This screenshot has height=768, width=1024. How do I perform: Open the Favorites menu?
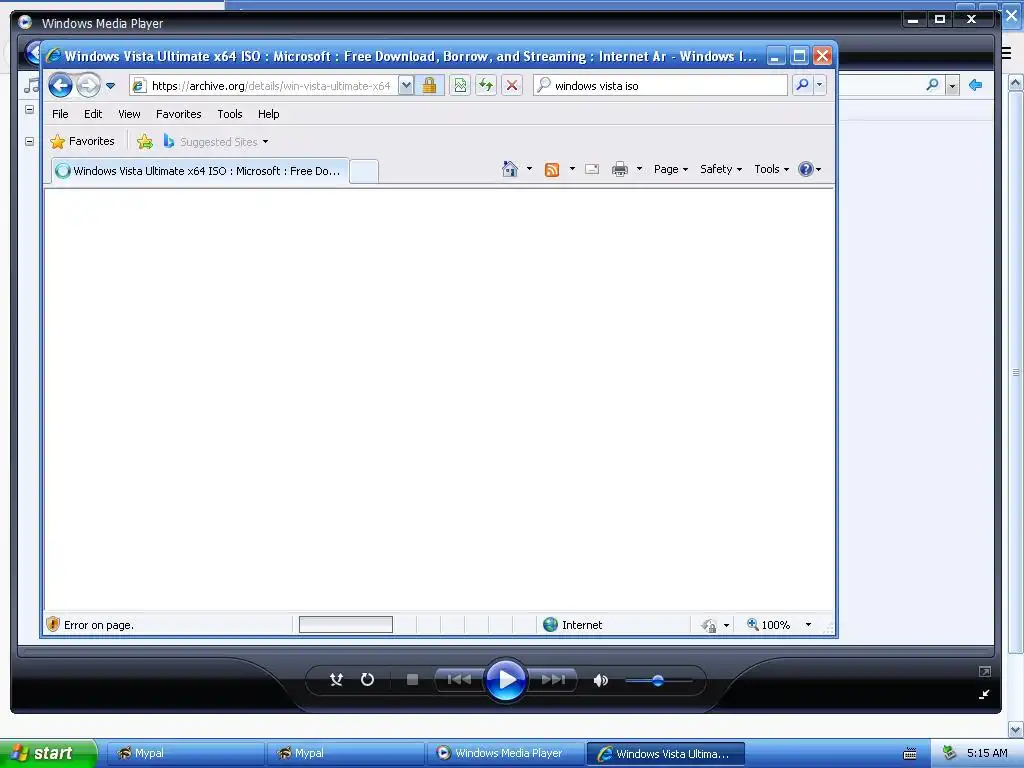point(178,114)
